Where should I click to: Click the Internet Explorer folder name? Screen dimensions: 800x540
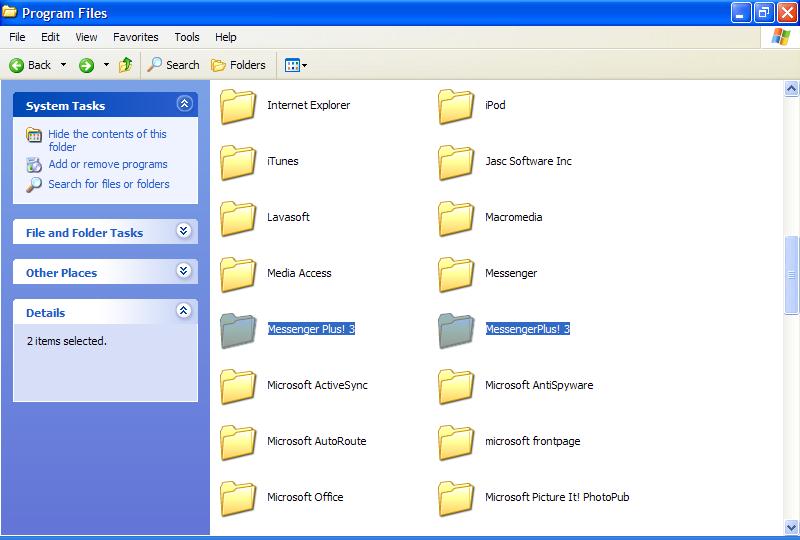pyautogui.click(x=308, y=105)
